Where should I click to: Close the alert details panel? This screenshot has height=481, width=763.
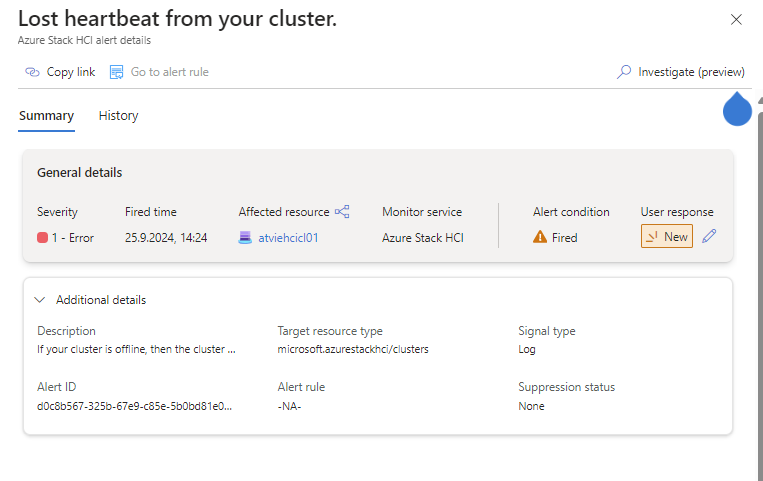(736, 19)
